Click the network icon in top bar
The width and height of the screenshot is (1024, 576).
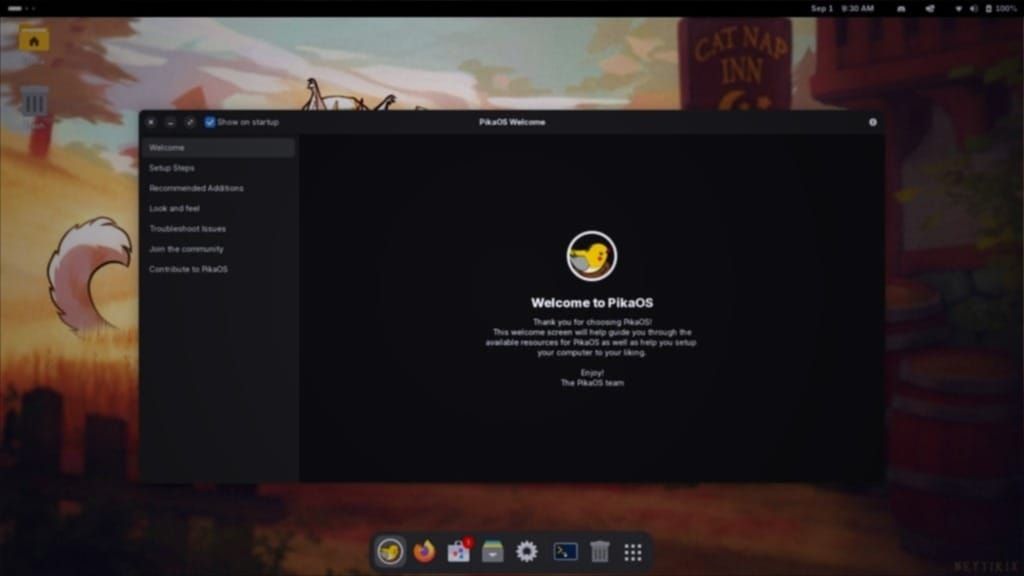point(958,8)
